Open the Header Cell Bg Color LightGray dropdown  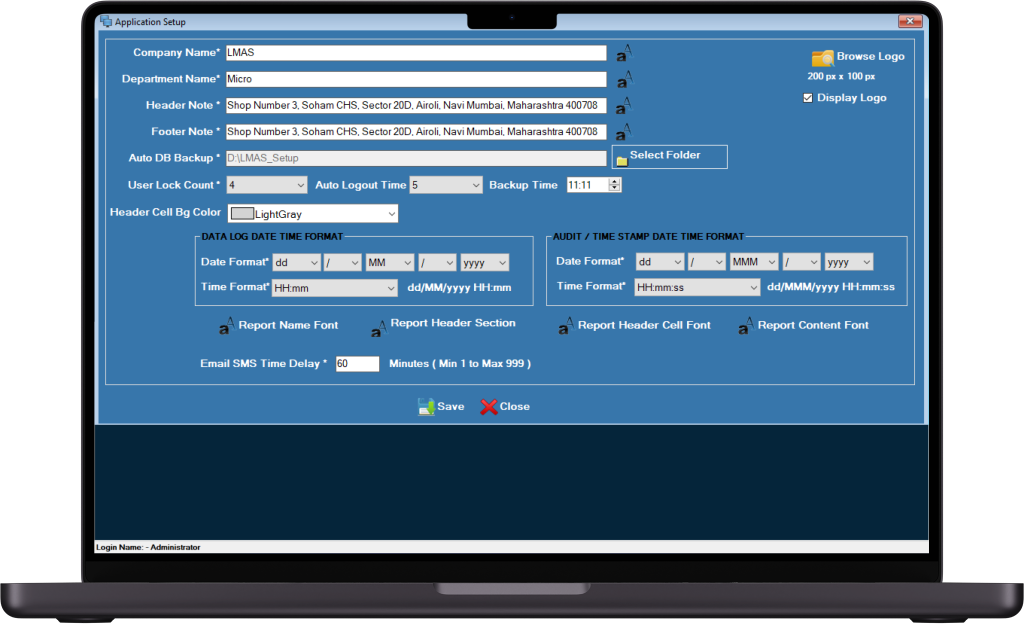pos(313,213)
